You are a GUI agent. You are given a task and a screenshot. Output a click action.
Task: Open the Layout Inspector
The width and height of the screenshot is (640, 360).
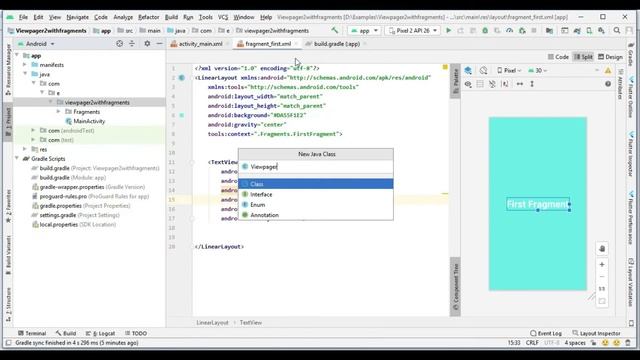click(x=596, y=333)
